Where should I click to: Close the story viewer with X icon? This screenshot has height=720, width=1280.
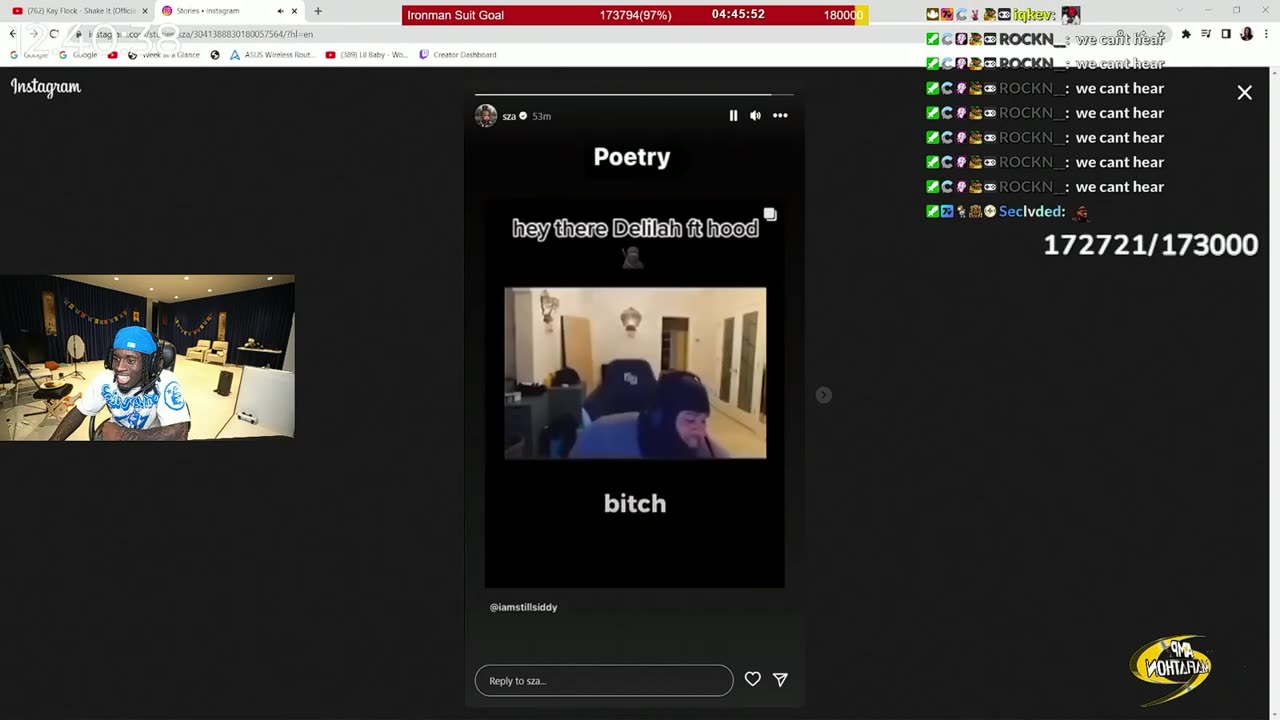click(1244, 93)
